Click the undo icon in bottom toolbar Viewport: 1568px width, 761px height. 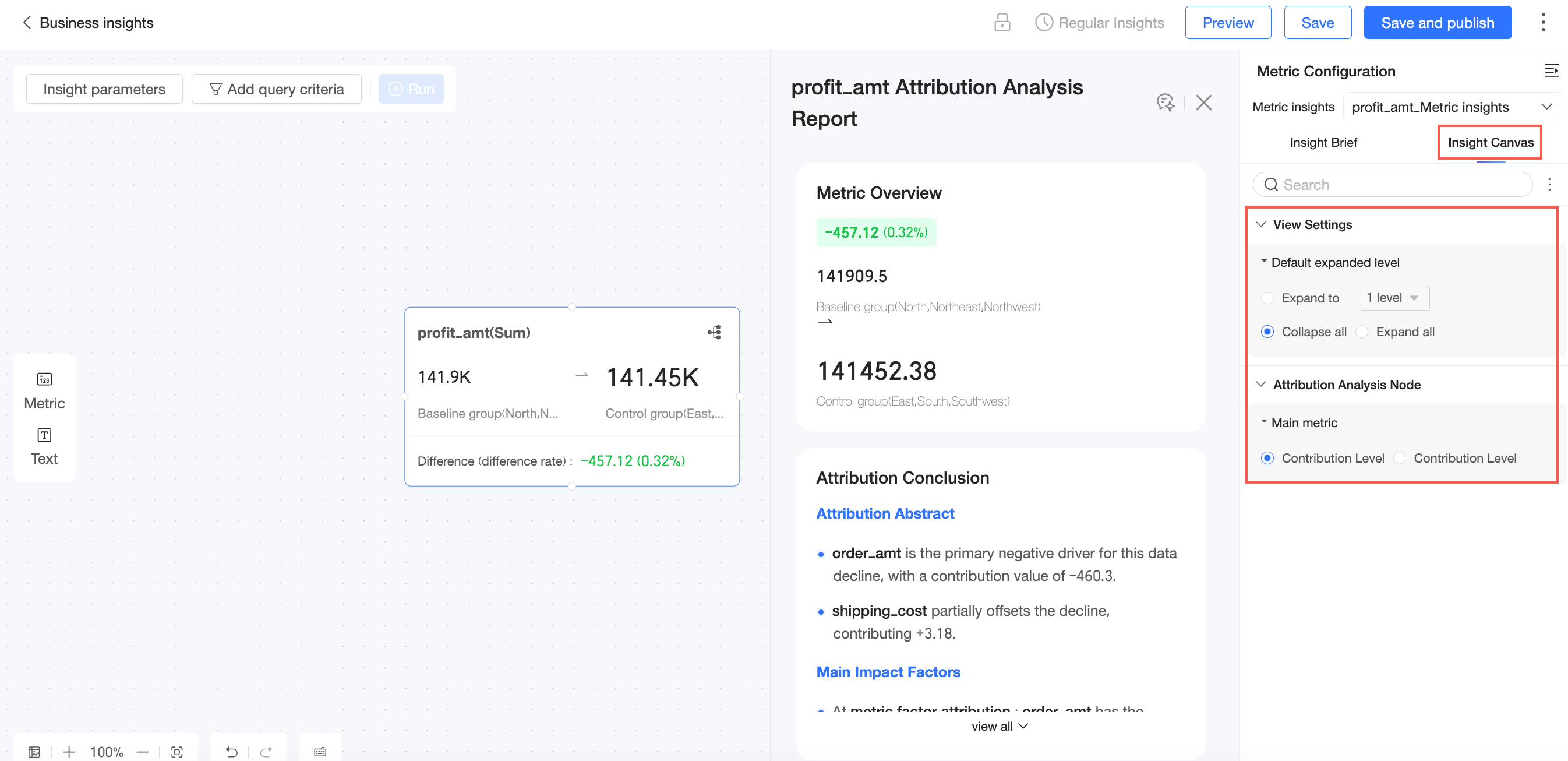coord(231,752)
